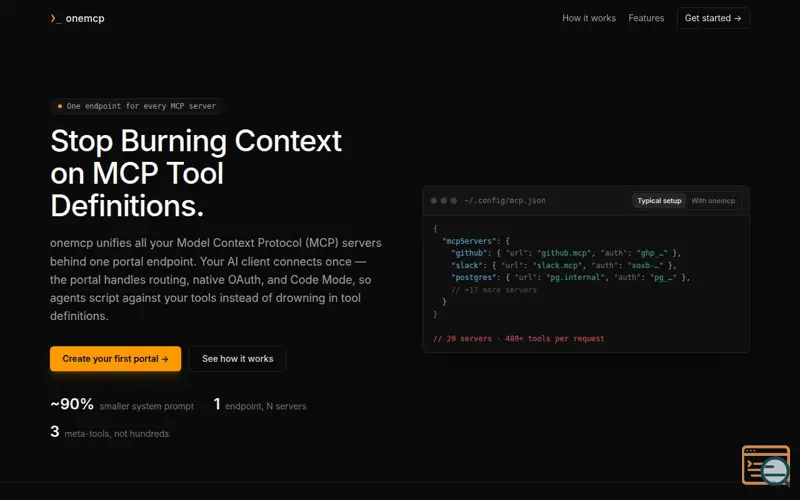Click the Stop Burning Context headline
Viewport: 800px width, 500px height.
pyautogui.click(x=196, y=173)
